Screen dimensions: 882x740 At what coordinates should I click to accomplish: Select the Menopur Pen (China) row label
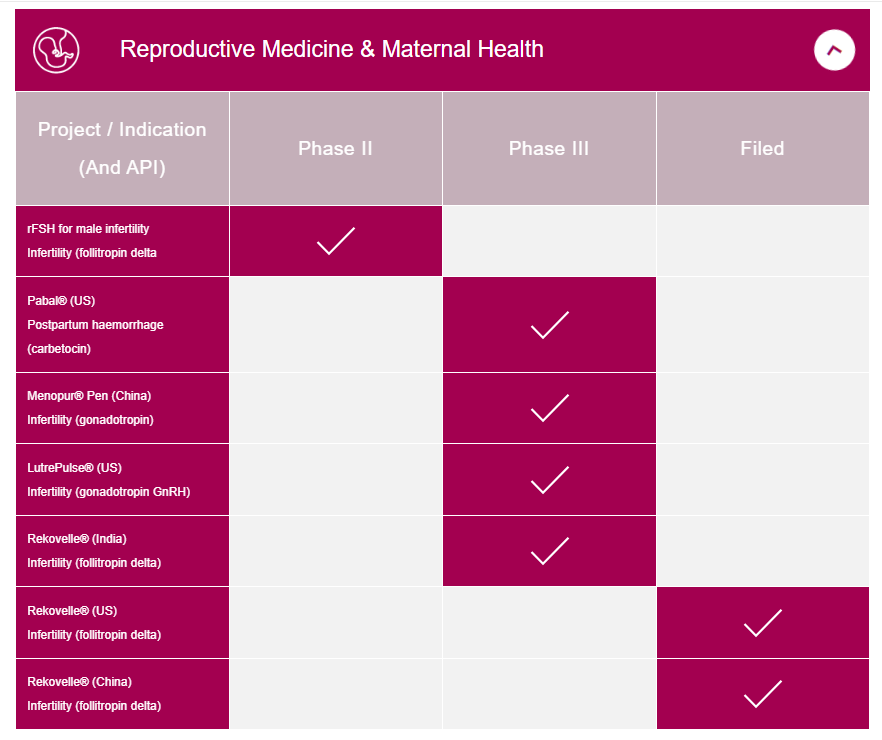coord(90,408)
